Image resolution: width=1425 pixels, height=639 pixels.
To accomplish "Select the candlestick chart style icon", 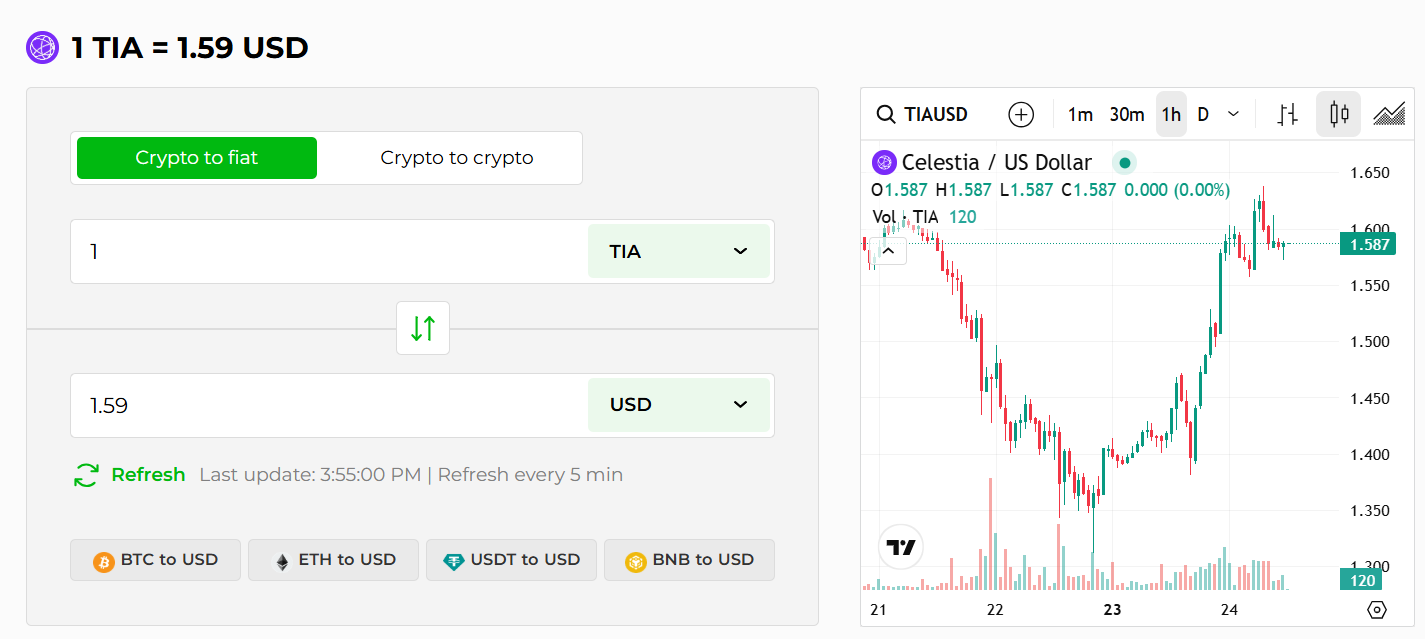I will pos(1337,113).
